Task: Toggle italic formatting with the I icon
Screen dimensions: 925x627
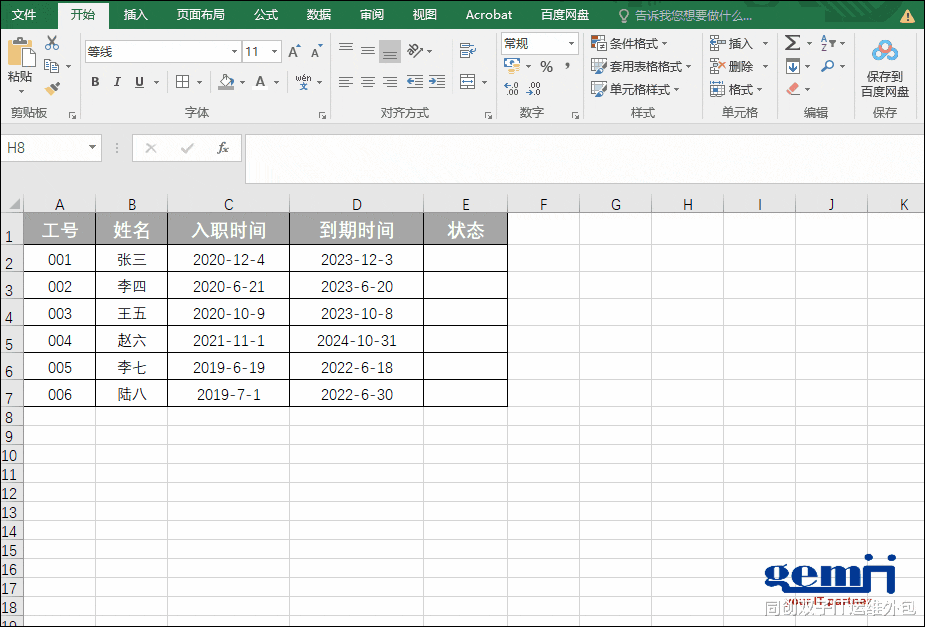Action: pos(117,81)
